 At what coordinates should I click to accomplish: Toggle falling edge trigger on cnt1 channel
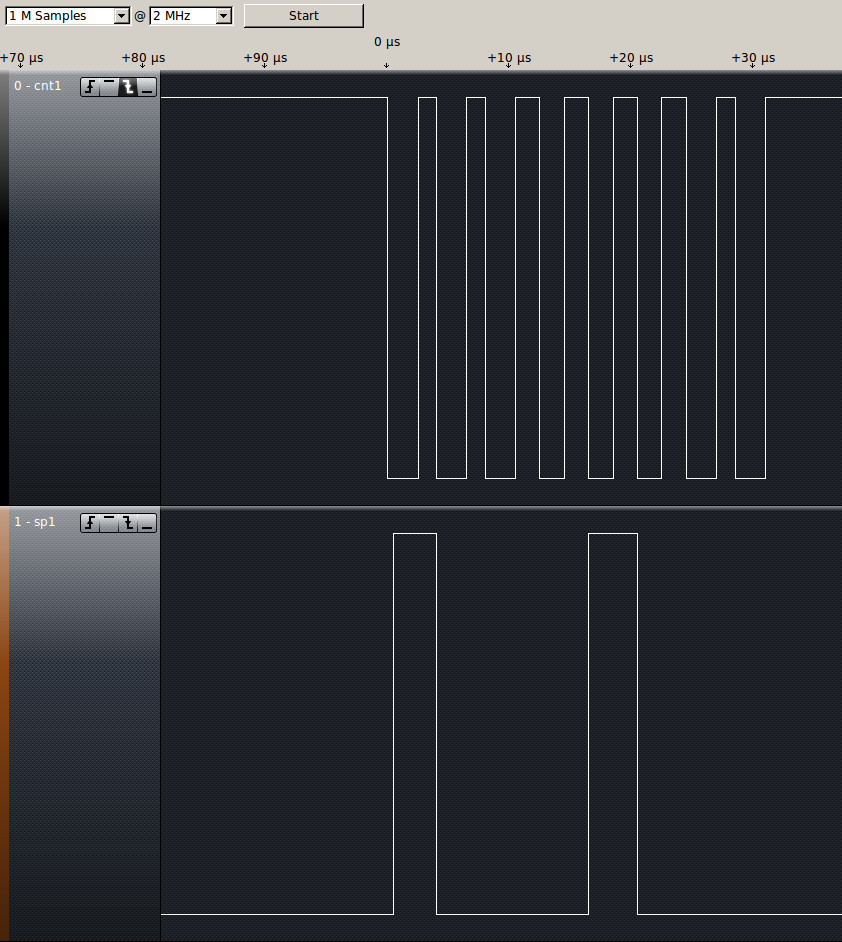click(128, 87)
